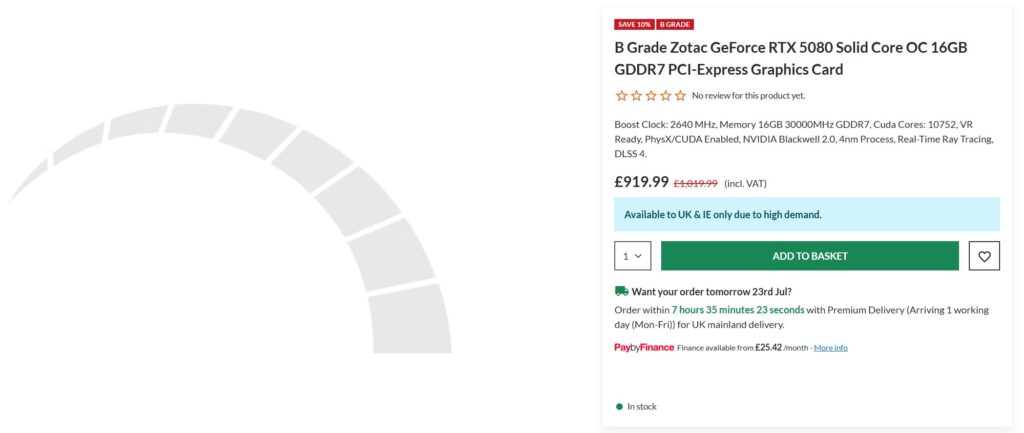Click the second rating star
Image resolution: width=1024 pixels, height=433 pixels.
(636, 96)
